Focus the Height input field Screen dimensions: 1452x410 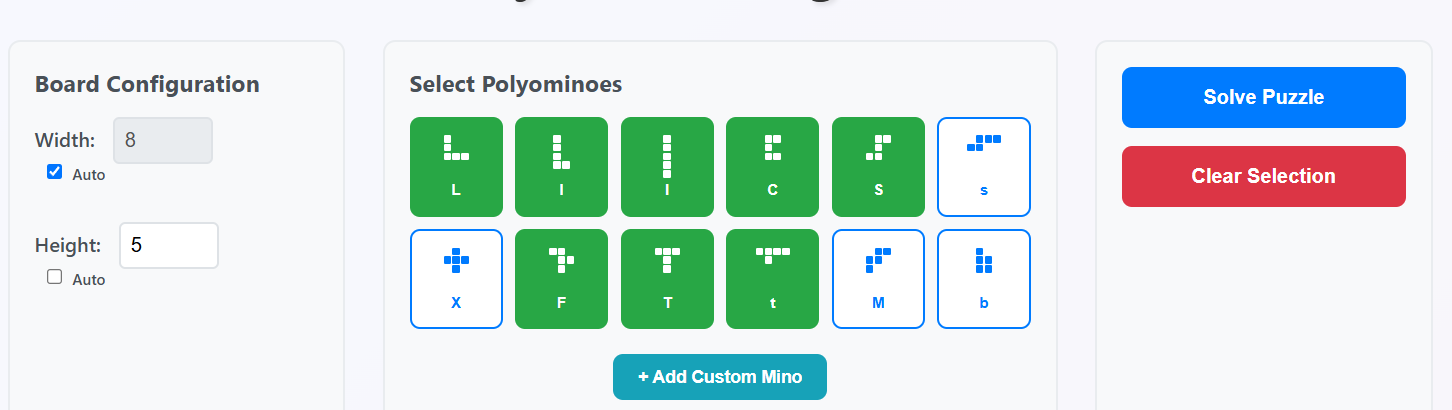click(x=168, y=245)
